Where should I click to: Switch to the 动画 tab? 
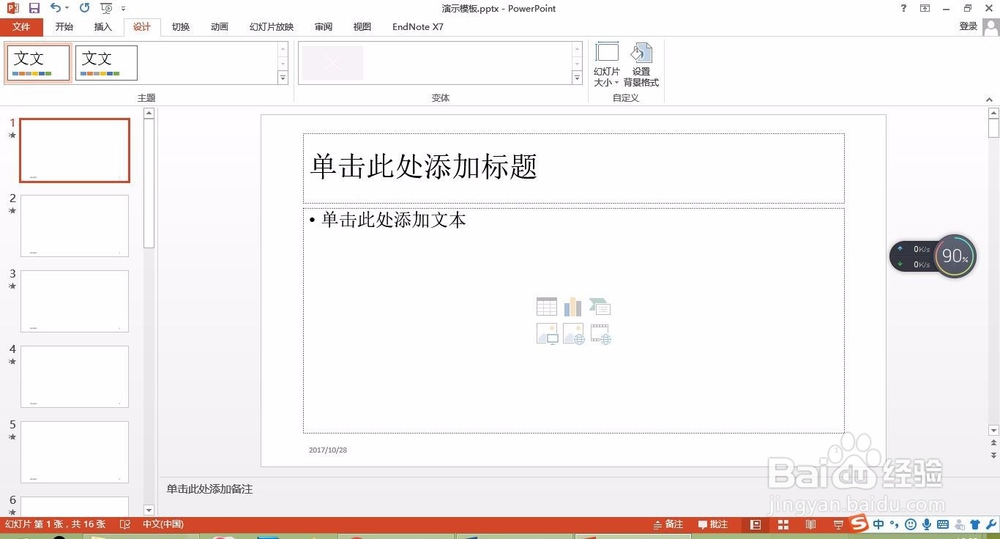(x=219, y=27)
